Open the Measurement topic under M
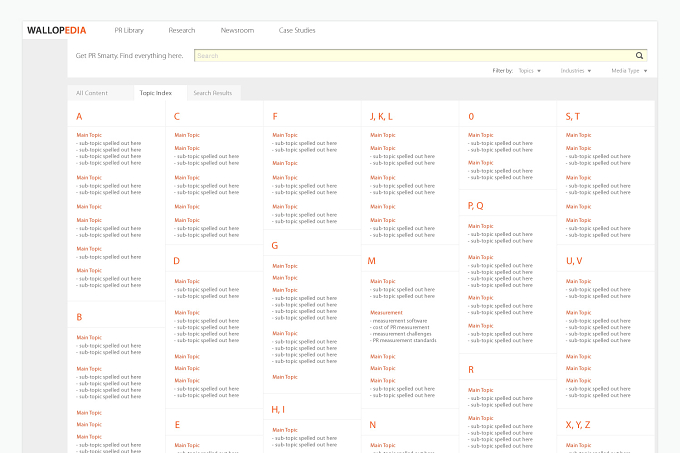 (x=386, y=313)
